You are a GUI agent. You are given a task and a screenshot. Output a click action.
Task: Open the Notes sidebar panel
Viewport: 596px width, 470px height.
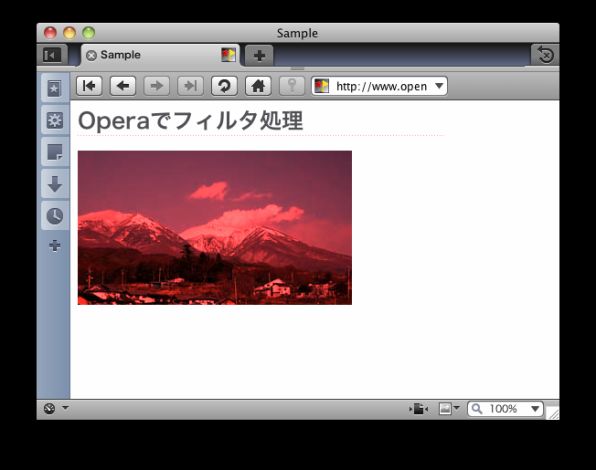click(x=55, y=152)
